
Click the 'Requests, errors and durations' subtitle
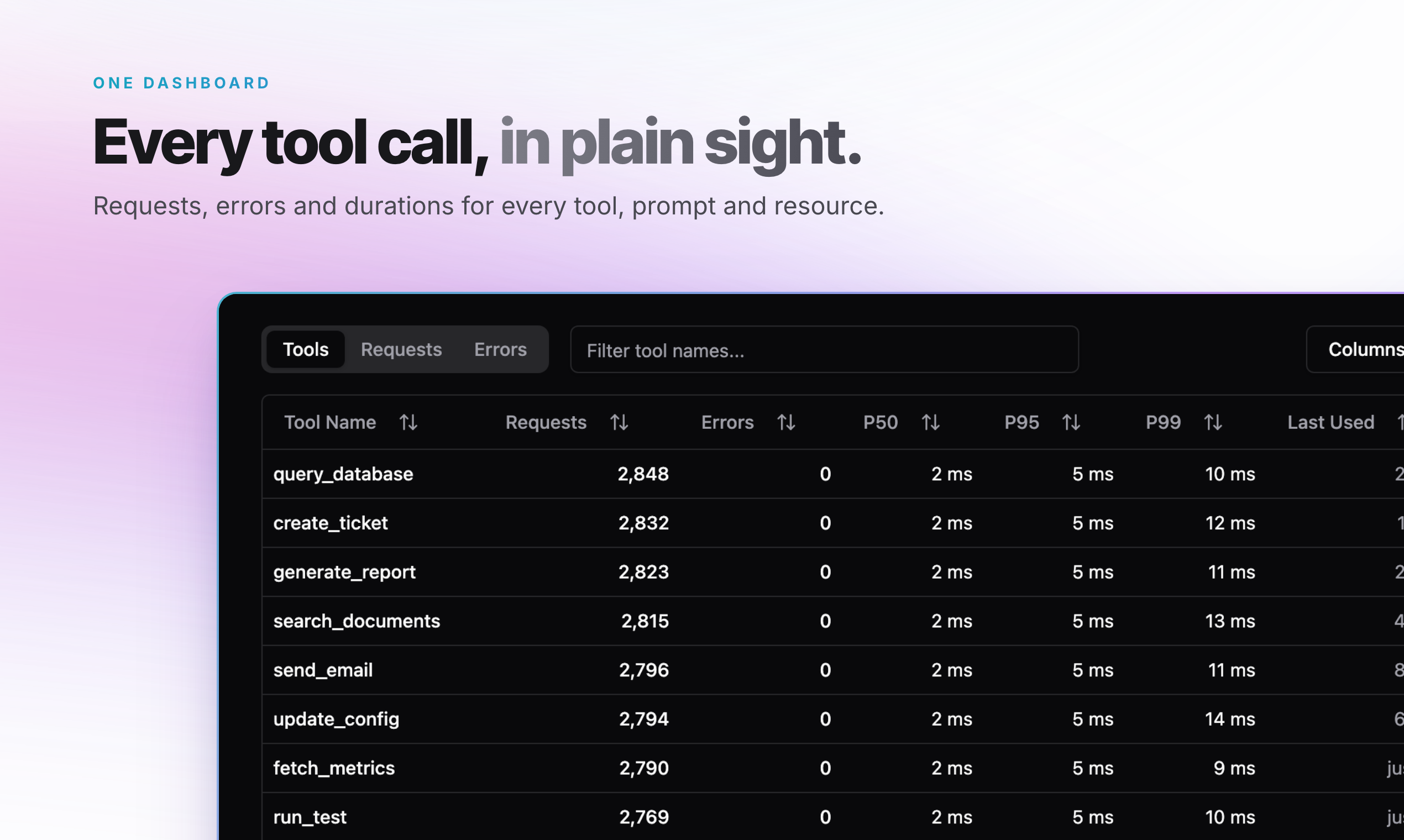tap(489, 206)
